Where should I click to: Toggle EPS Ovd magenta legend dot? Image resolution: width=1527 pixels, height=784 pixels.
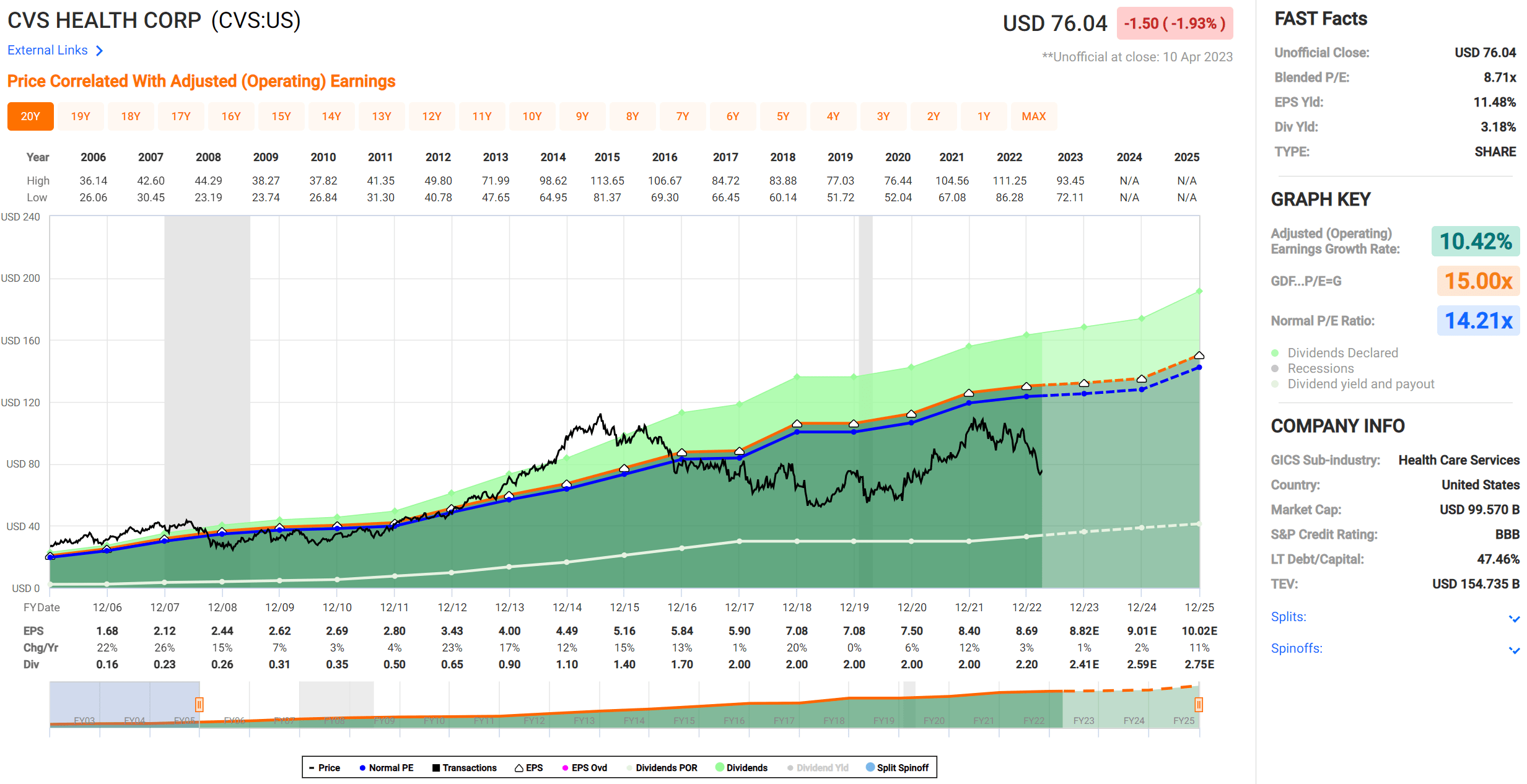(565, 768)
